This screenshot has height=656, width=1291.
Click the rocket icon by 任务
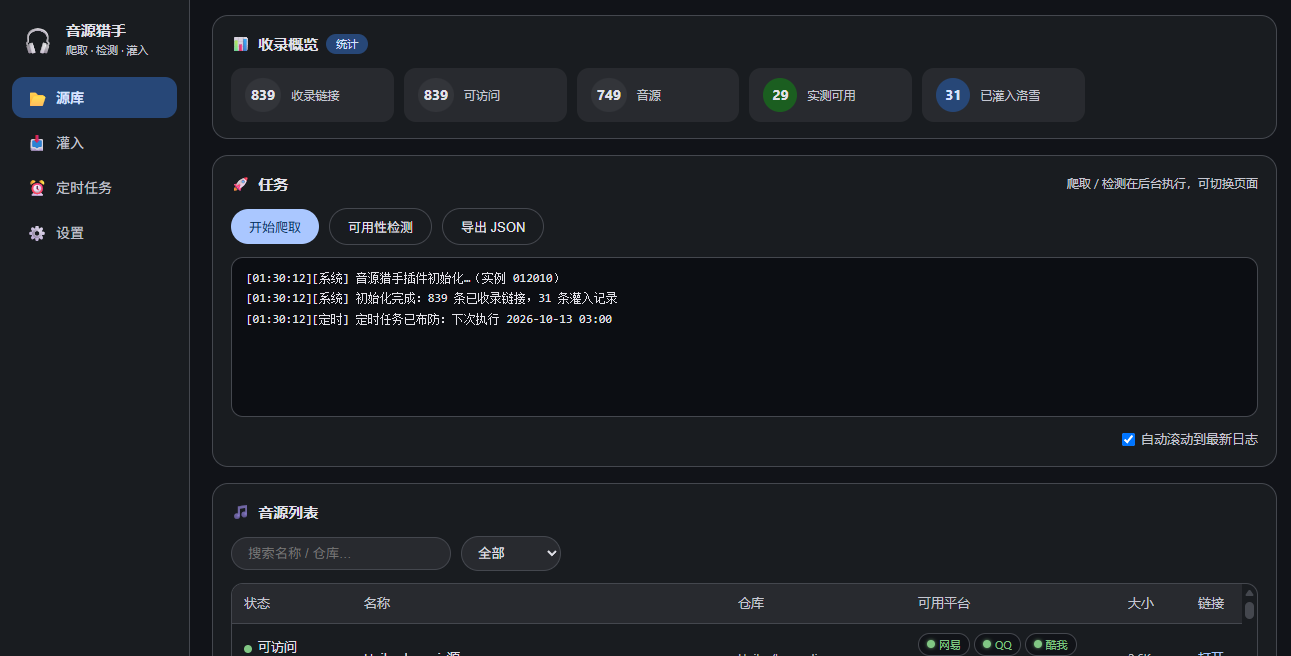[x=240, y=184]
